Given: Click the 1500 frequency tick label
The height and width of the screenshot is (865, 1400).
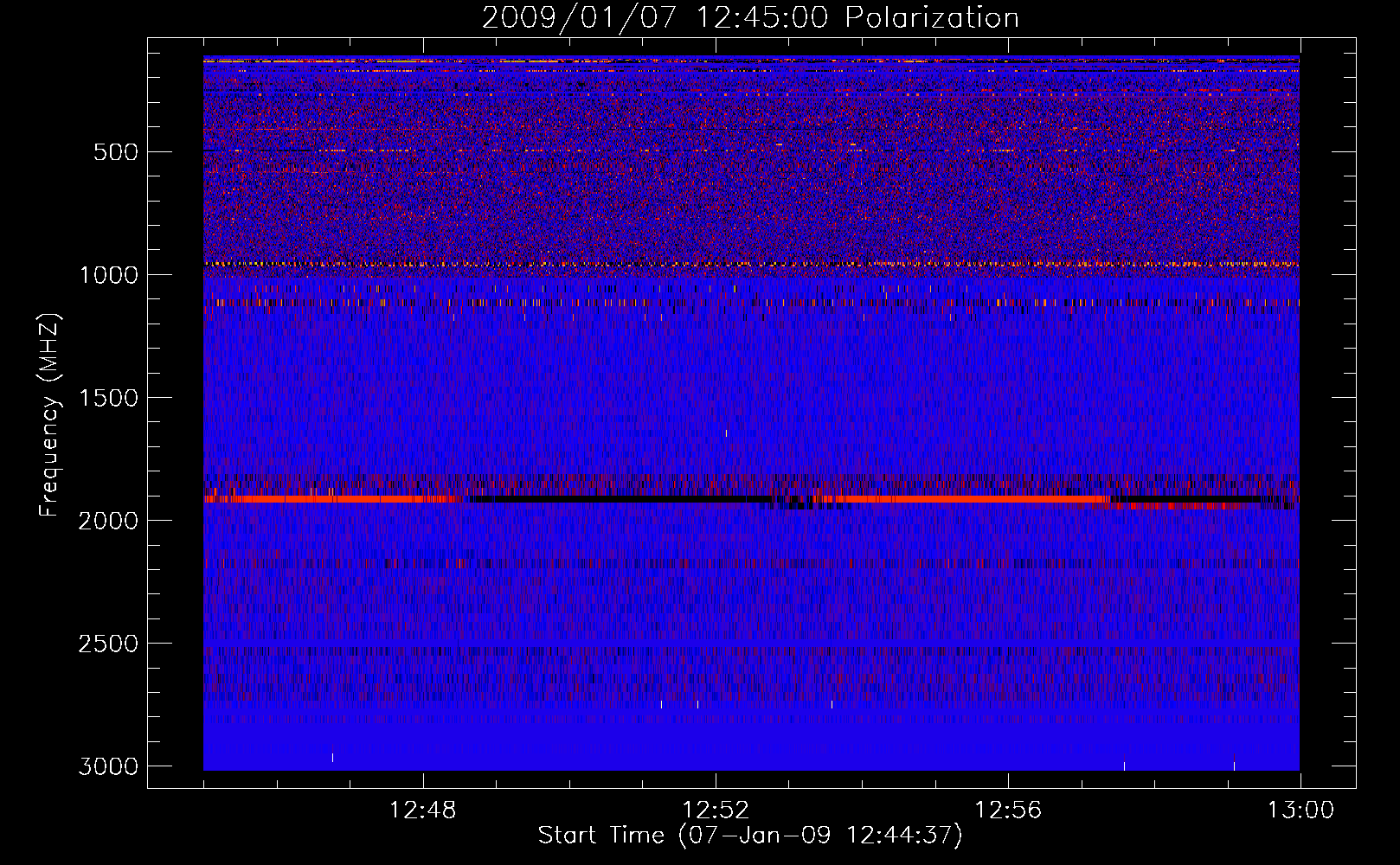Looking at the screenshot, I should (x=108, y=398).
